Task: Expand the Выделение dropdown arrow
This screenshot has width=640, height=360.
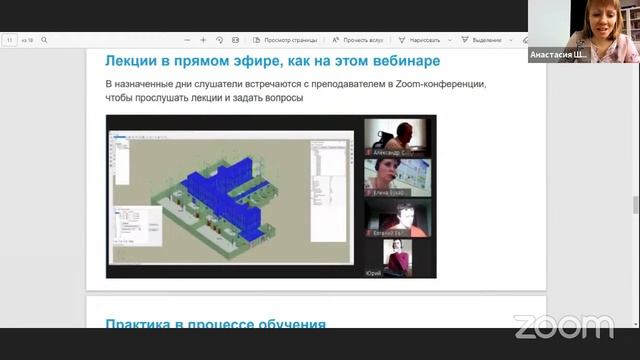Action: (511, 40)
